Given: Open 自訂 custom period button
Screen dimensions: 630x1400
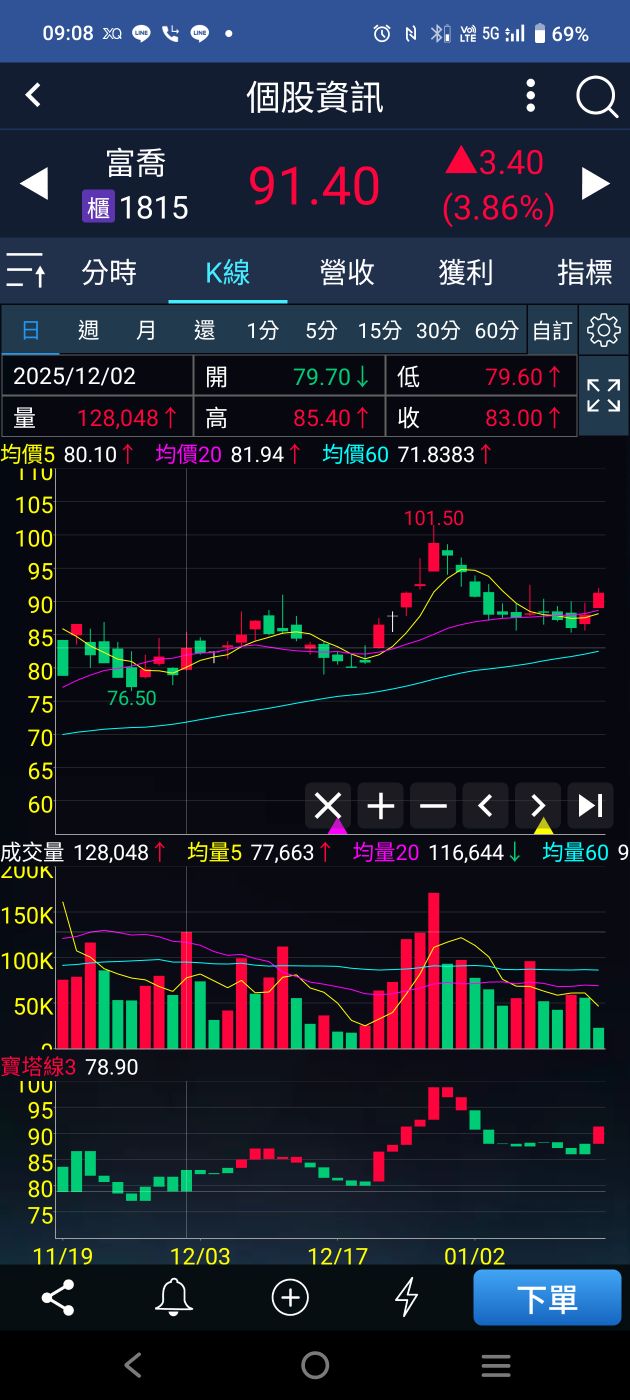Looking at the screenshot, I should pyautogui.click(x=552, y=330).
